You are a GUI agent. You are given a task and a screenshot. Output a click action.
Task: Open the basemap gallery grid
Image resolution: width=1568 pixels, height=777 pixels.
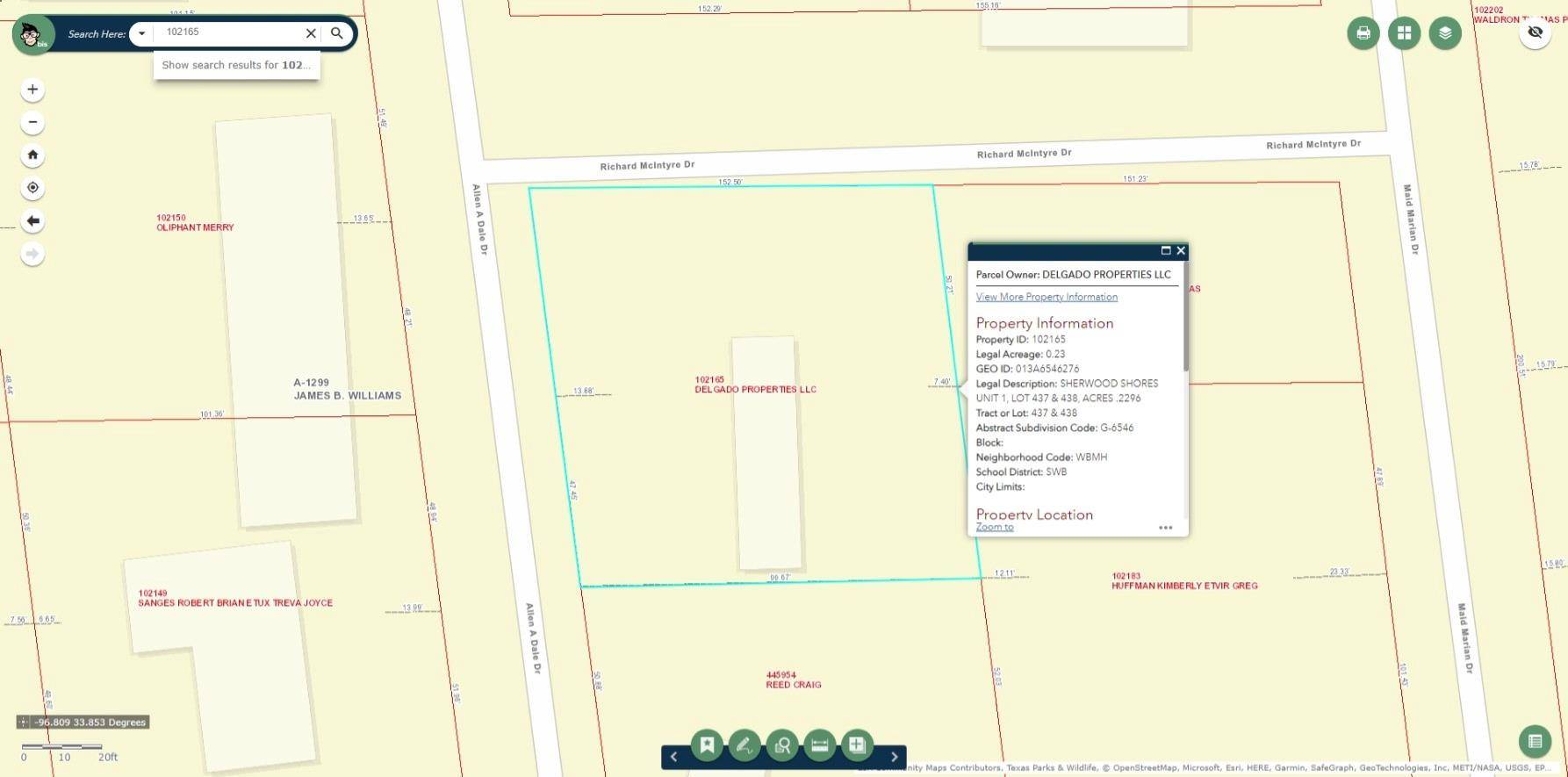[1404, 33]
